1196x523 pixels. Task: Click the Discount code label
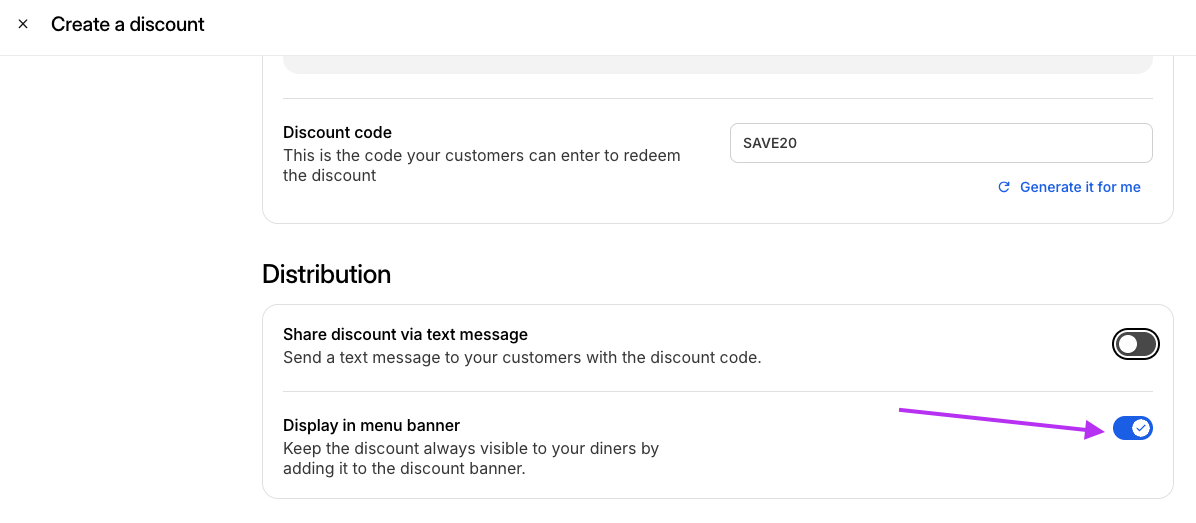click(x=337, y=133)
